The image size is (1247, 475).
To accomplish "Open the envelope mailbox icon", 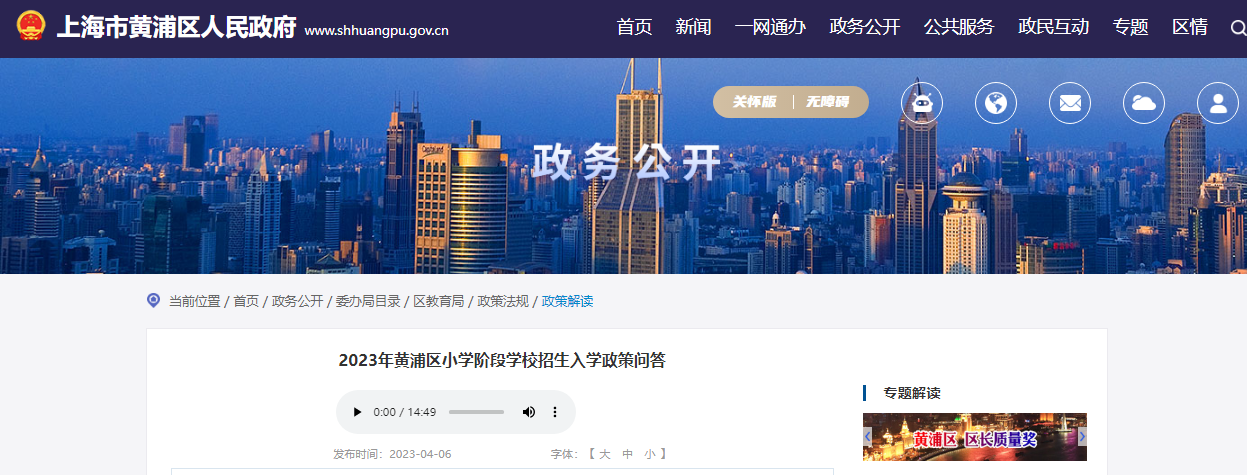I will pyautogui.click(x=1070, y=102).
